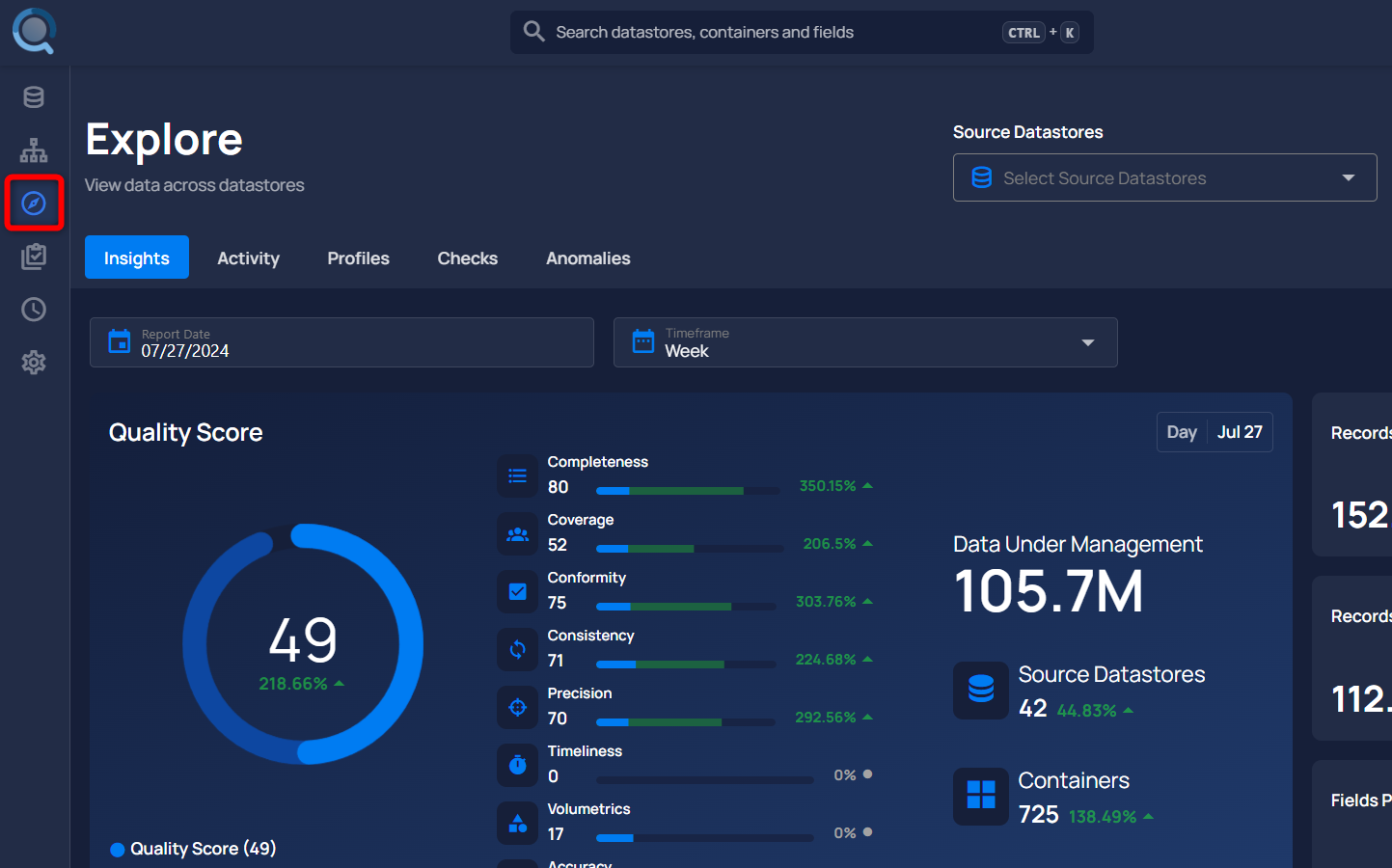This screenshot has width=1392, height=868.
Task: Click the Timeliness score value 0
Action: click(x=553, y=776)
